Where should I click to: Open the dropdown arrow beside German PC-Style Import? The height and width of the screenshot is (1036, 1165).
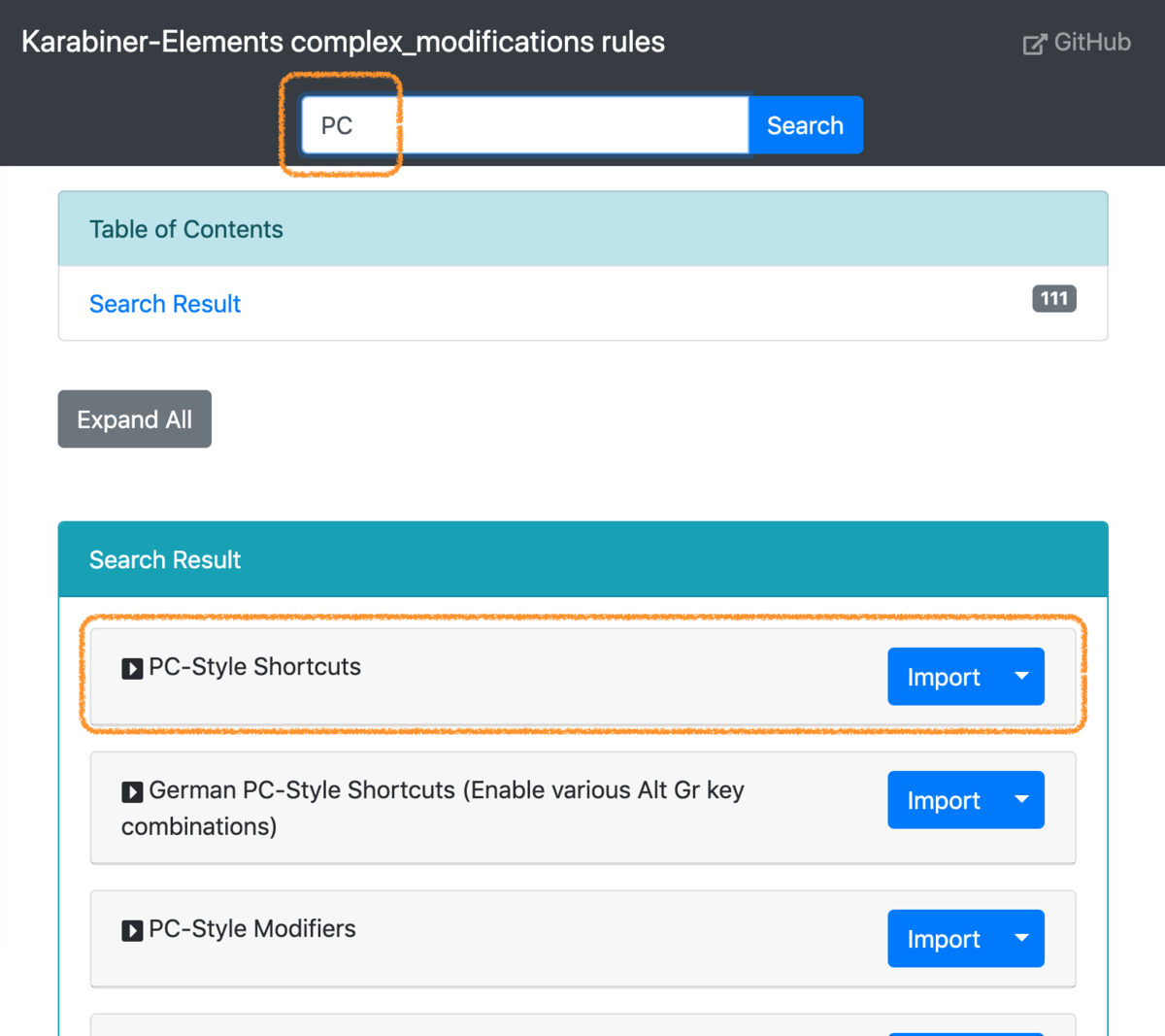1021,800
